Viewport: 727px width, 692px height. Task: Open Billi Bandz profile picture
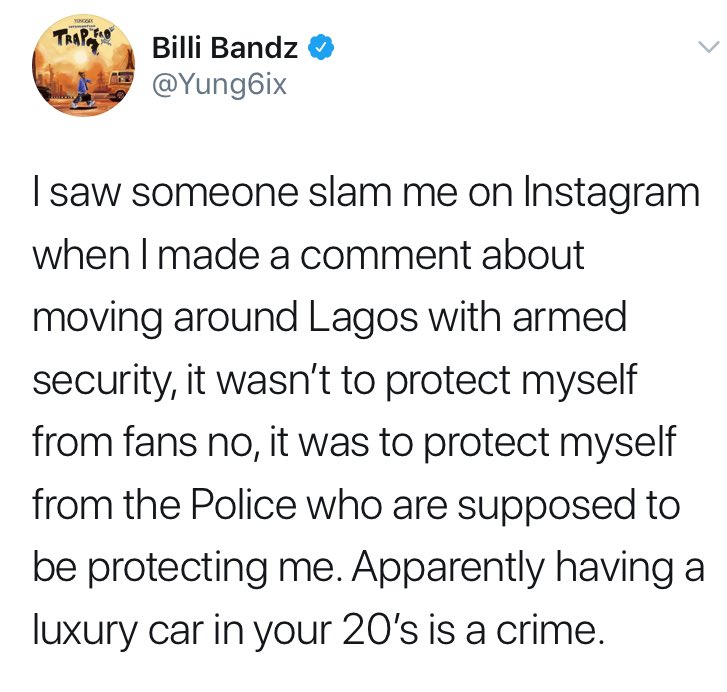tap(83, 65)
